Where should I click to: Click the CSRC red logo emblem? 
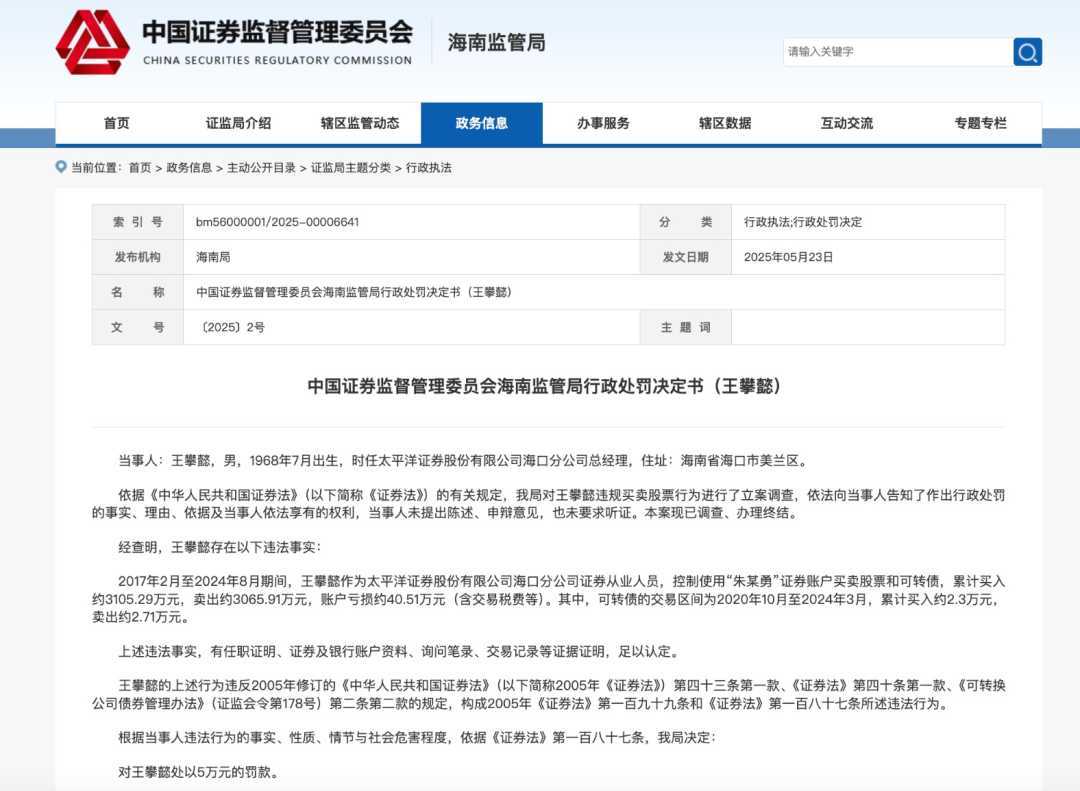click(x=92, y=42)
